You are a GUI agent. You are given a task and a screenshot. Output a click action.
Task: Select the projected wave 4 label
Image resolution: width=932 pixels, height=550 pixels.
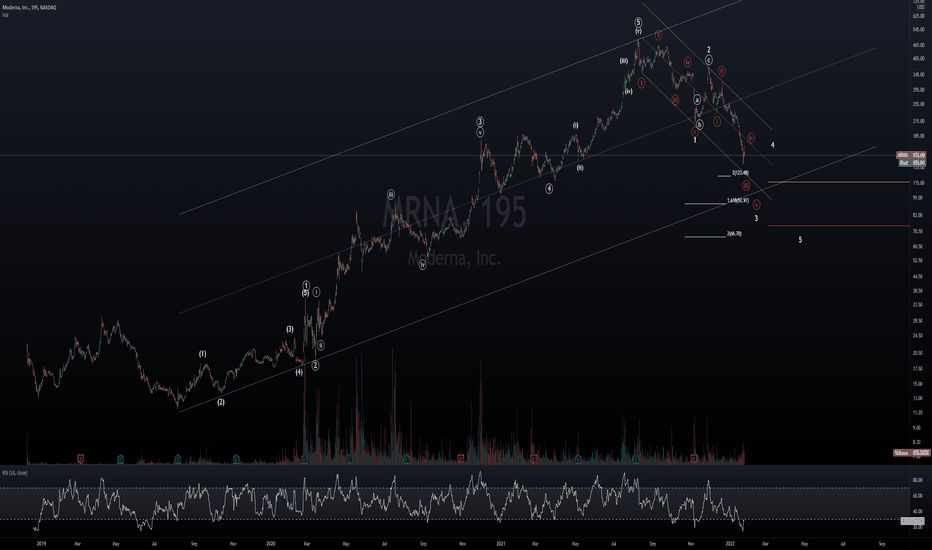click(772, 145)
